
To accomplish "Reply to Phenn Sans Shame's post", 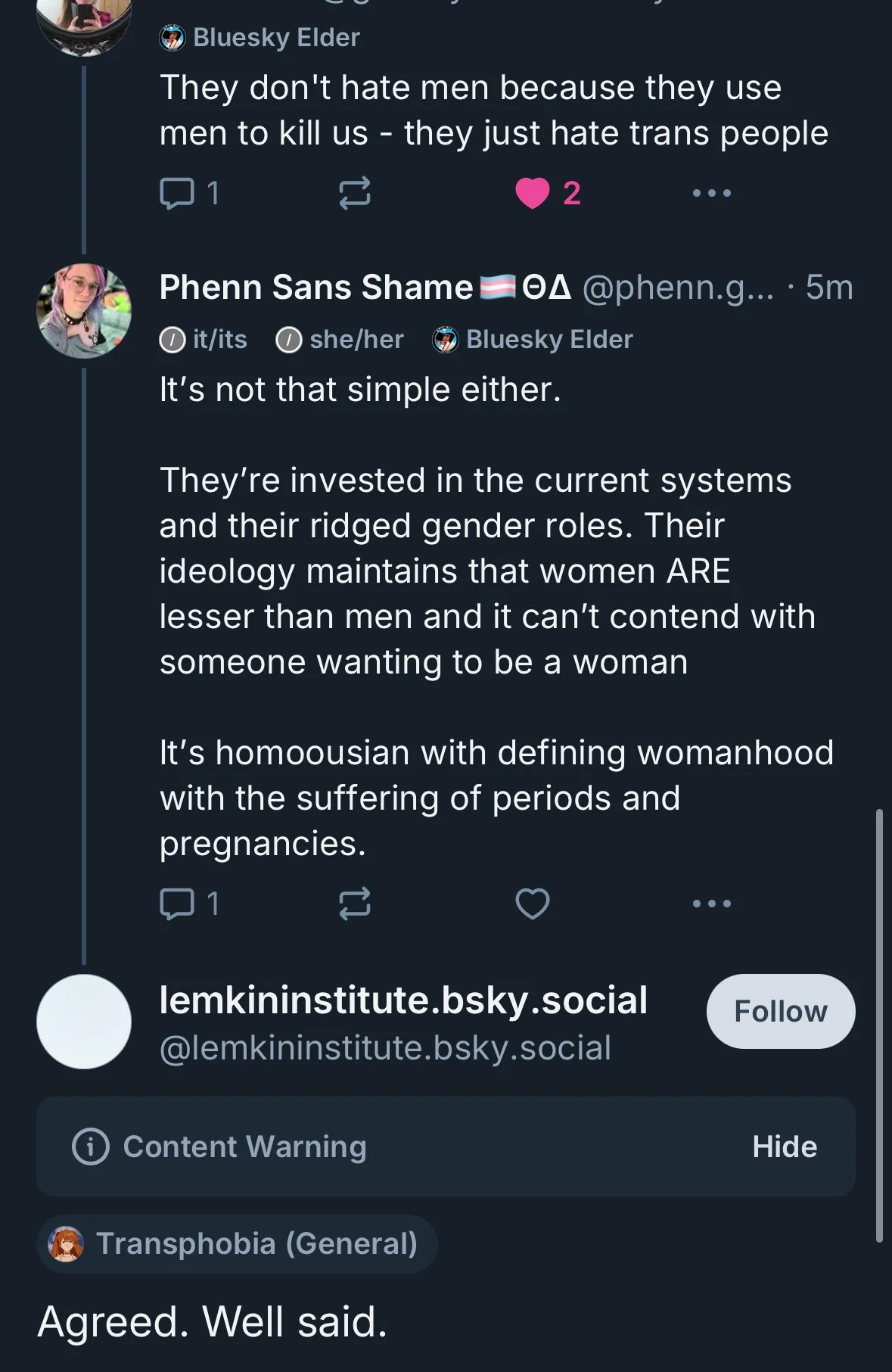I will (x=178, y=904).
